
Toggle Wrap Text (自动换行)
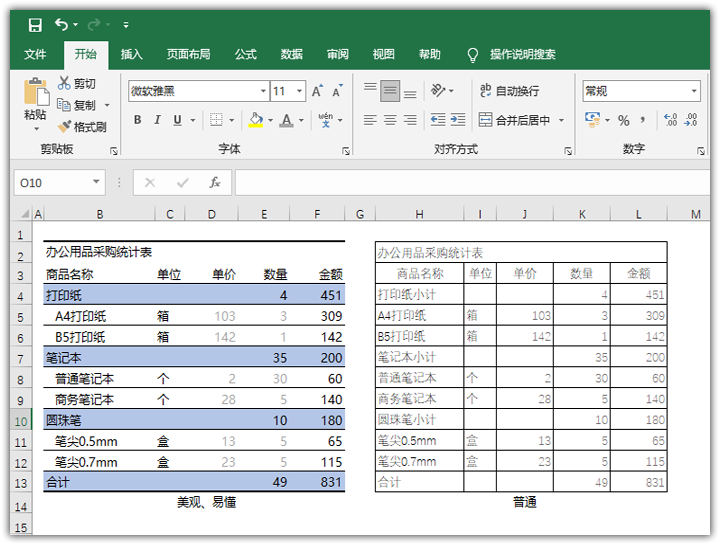pyautogui.click(x=509, y=91)
